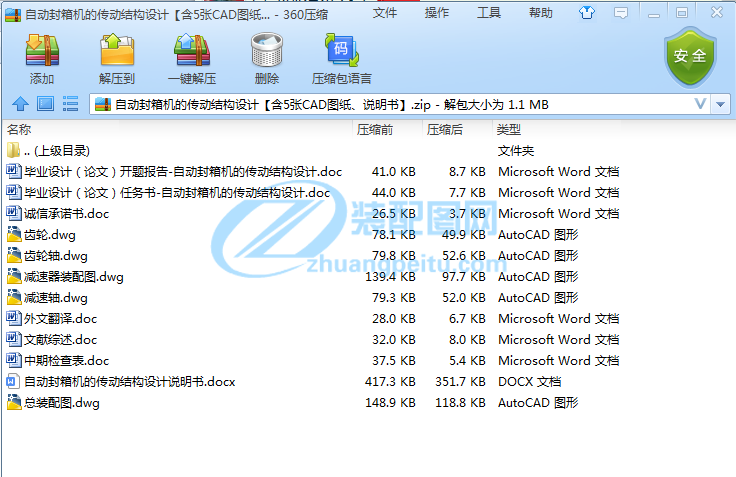Click Word icon of 开题报告 document
736x477 pixels.
14,171
